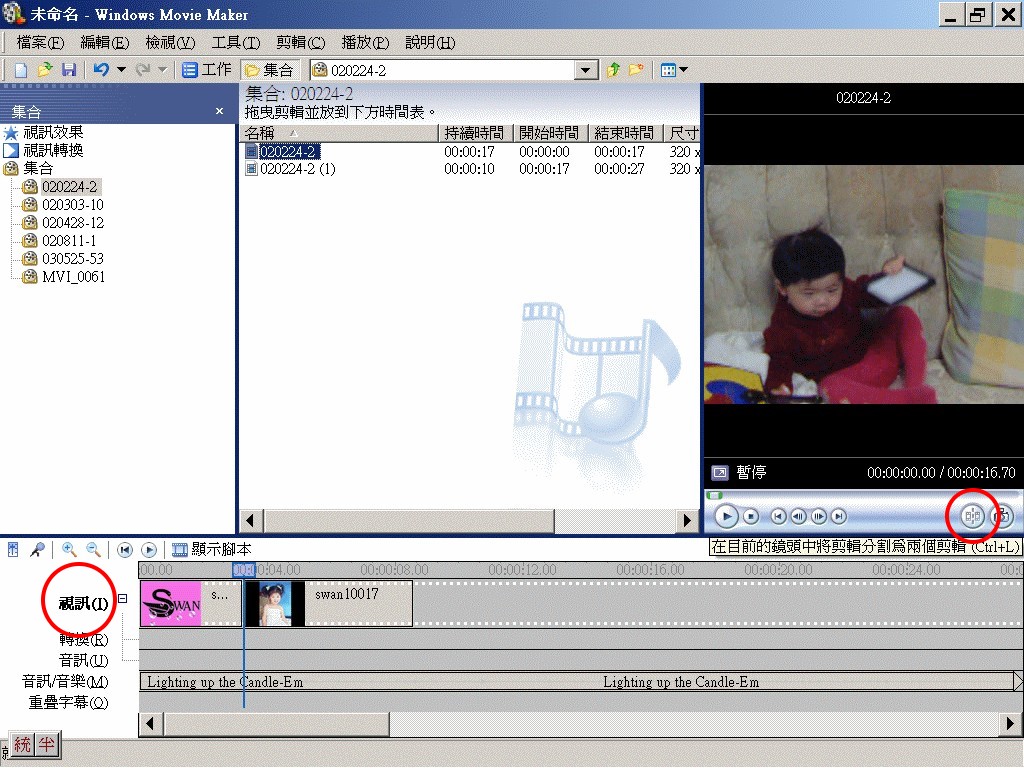This screenshot has width=1024, height=768.
Task: Toggle the 集合 collections pane button
Action: (270, 70)
